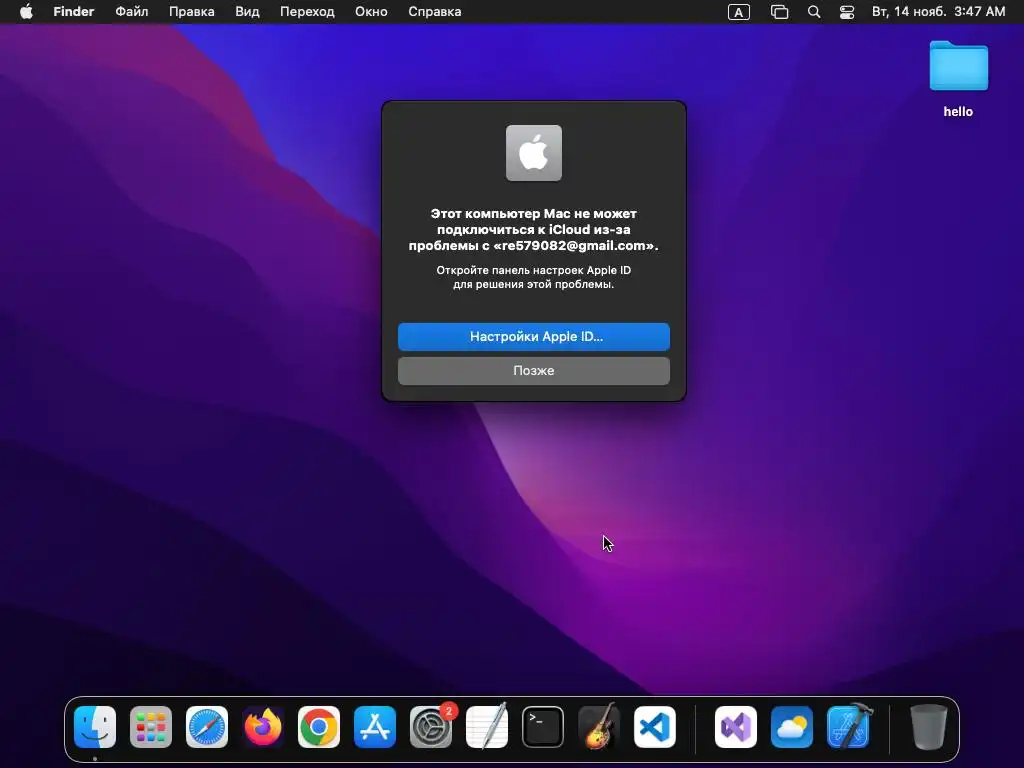Click the Stage/window mirroring menu bar icon
This screenshot has height=768, width=1024.
point(779,12)
